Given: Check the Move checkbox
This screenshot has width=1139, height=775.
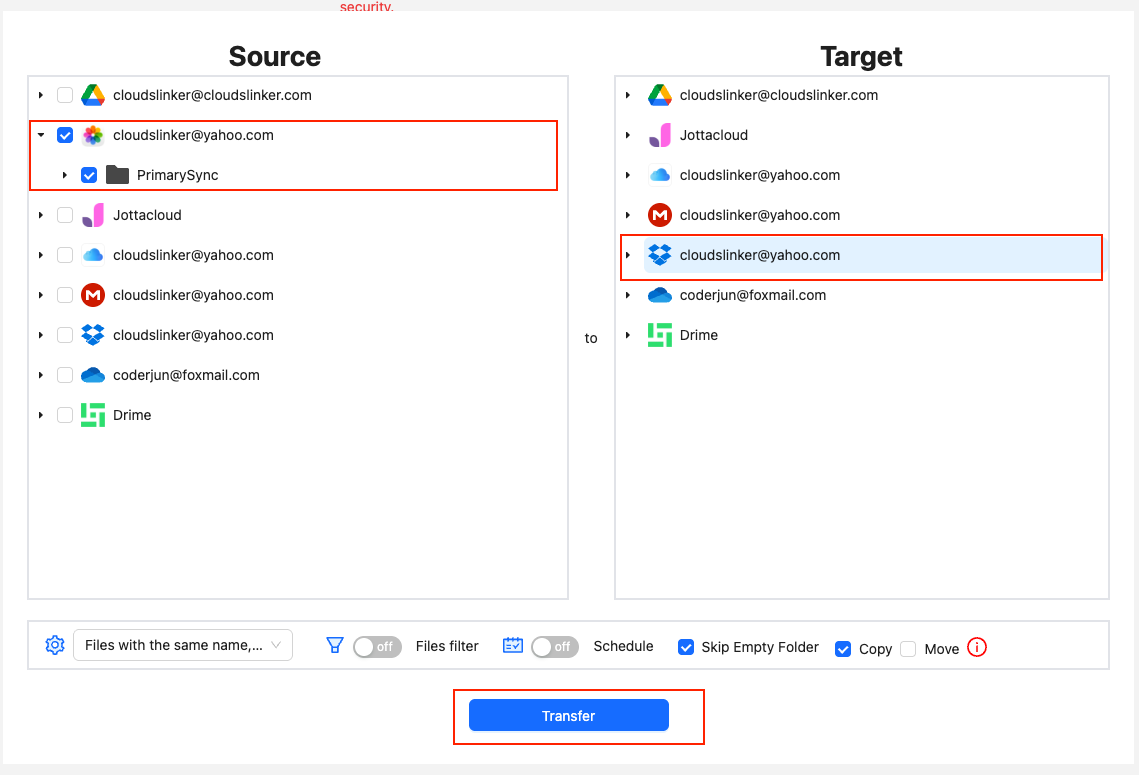Looking at the screenshot, I should 907,648.
